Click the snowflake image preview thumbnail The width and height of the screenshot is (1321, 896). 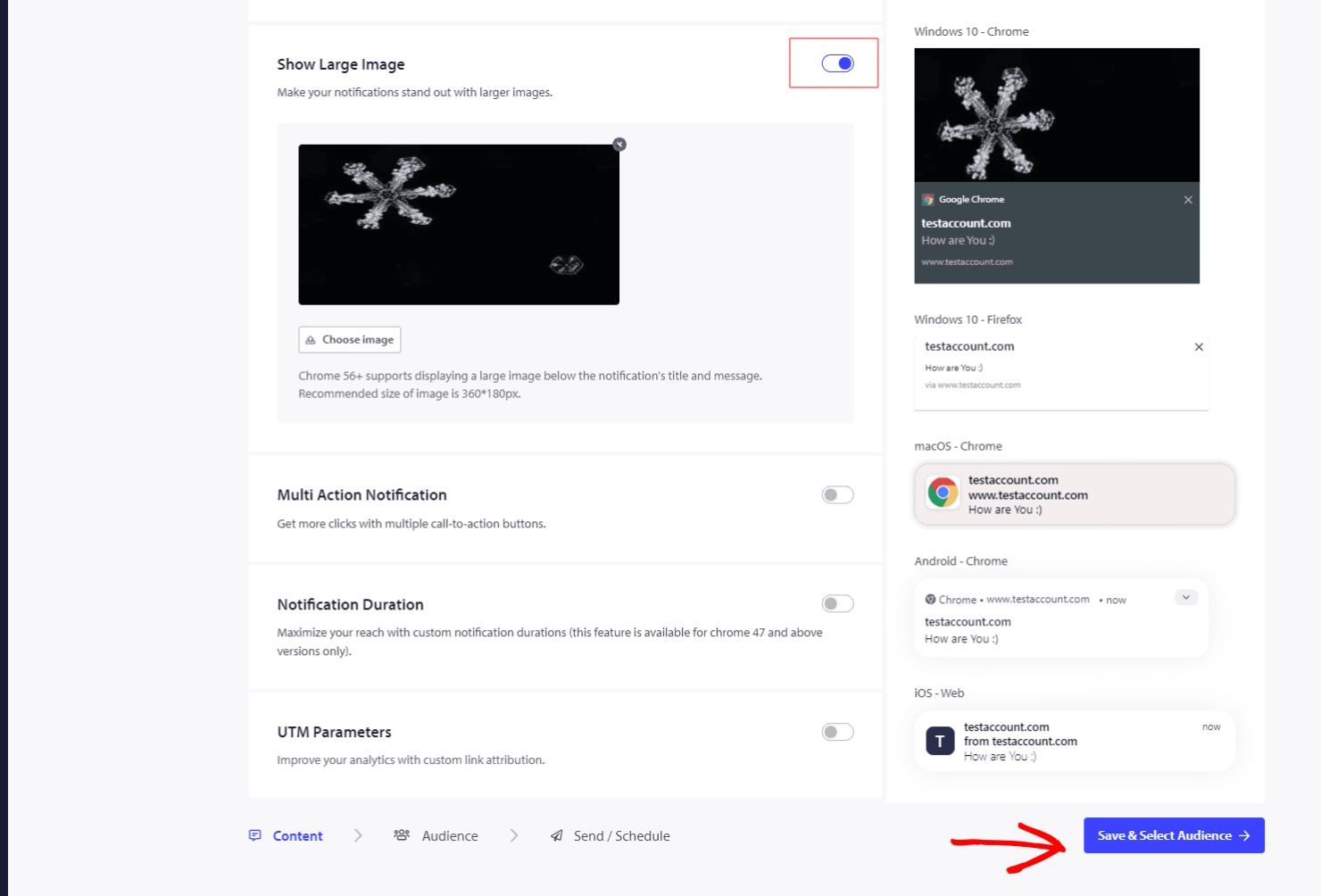(459, 224)
